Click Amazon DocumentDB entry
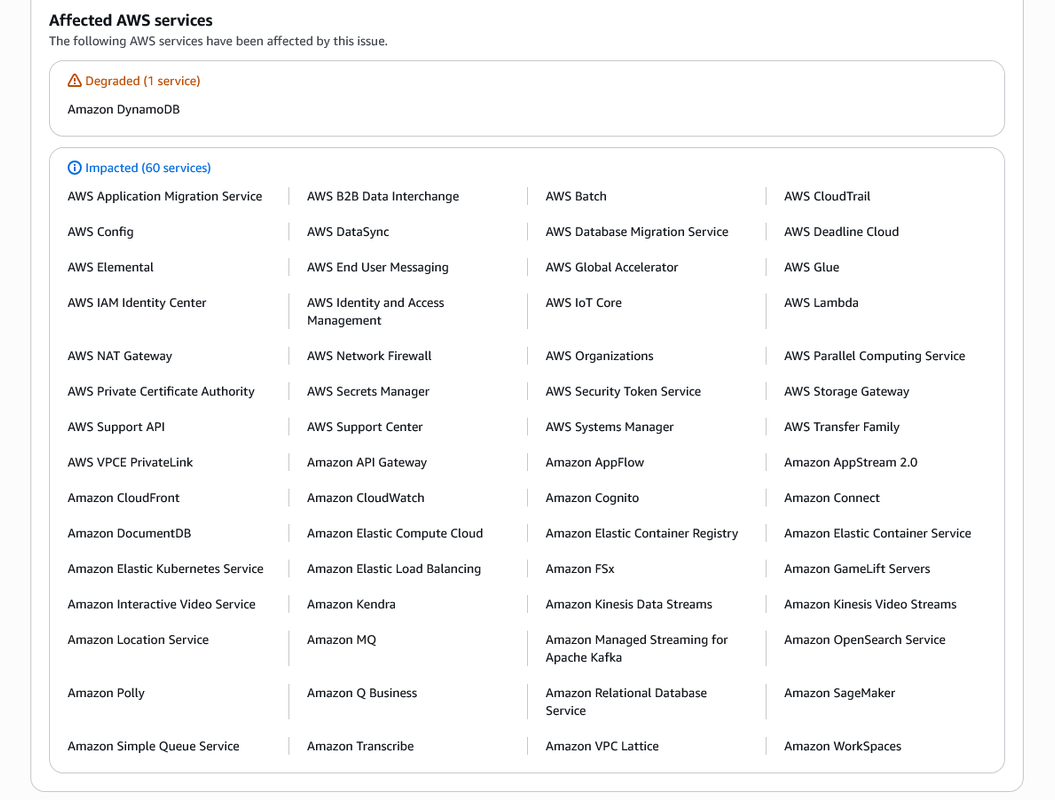The width and height of the screenshot is (1055, 800). [x=129, y=534]
